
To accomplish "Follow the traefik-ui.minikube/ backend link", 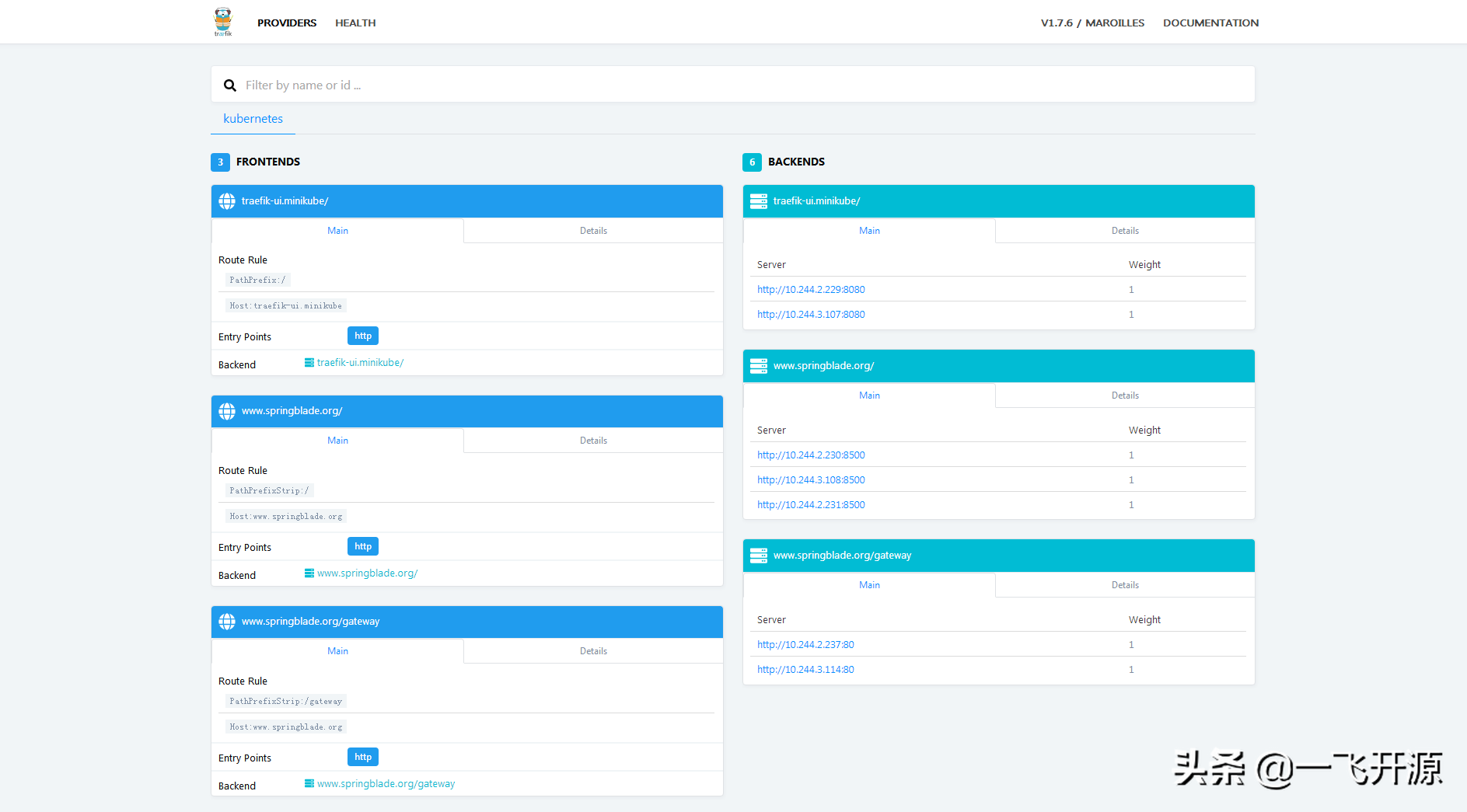I will [360, 363].
